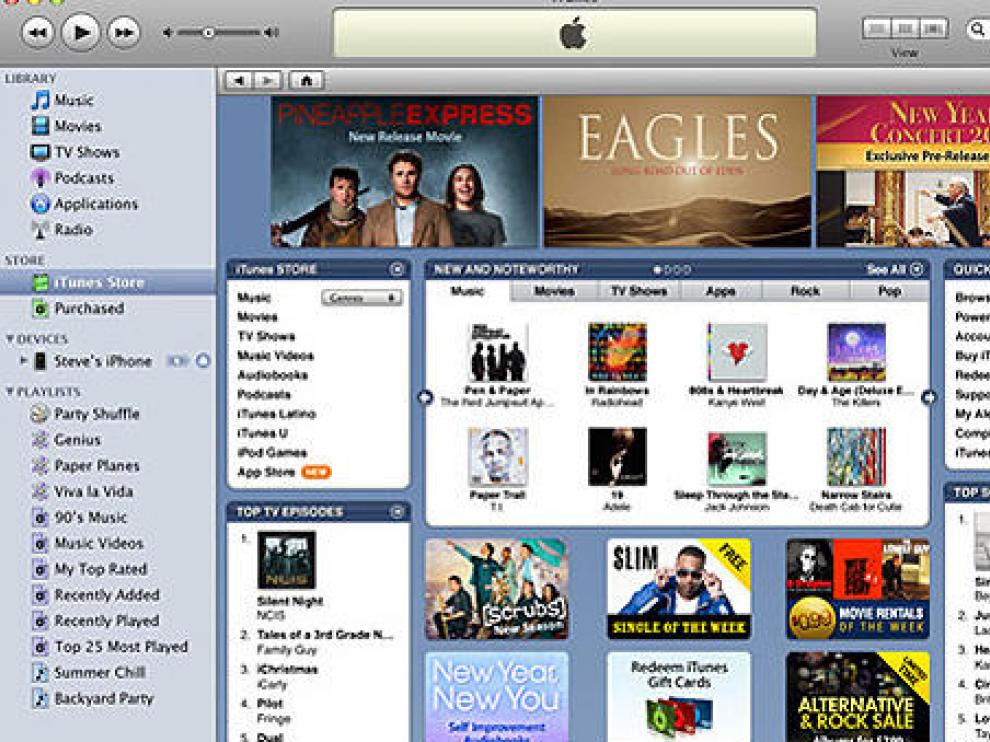The width and height of the screenshot is (990, 742).
Task: Skip forward with fast-forward button
Action: pyautogui.click(x=124, y=32)
